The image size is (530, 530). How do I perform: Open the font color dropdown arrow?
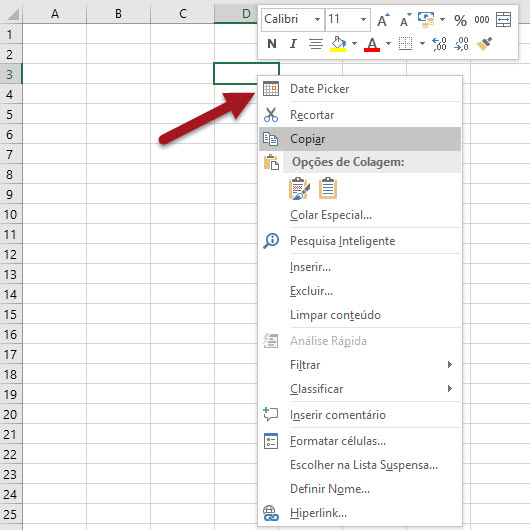pyautogui.click(x=388, y=44)
